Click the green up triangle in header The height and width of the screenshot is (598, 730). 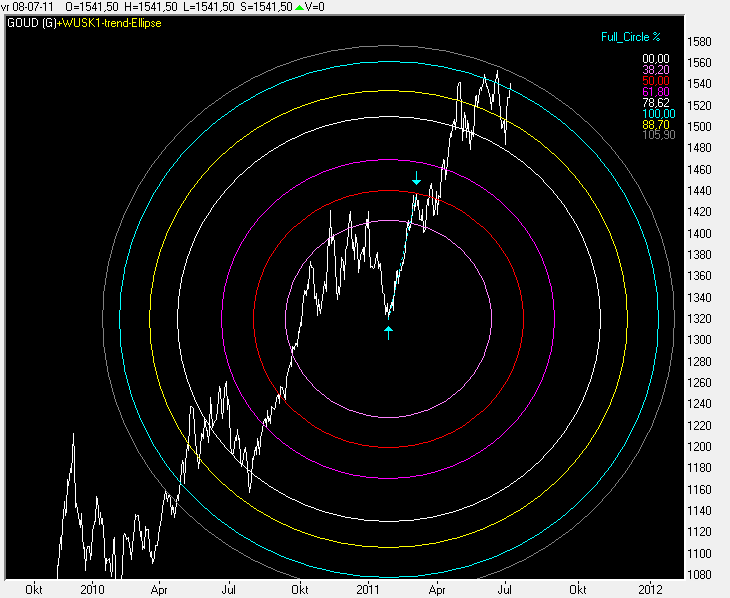[299, 6]
